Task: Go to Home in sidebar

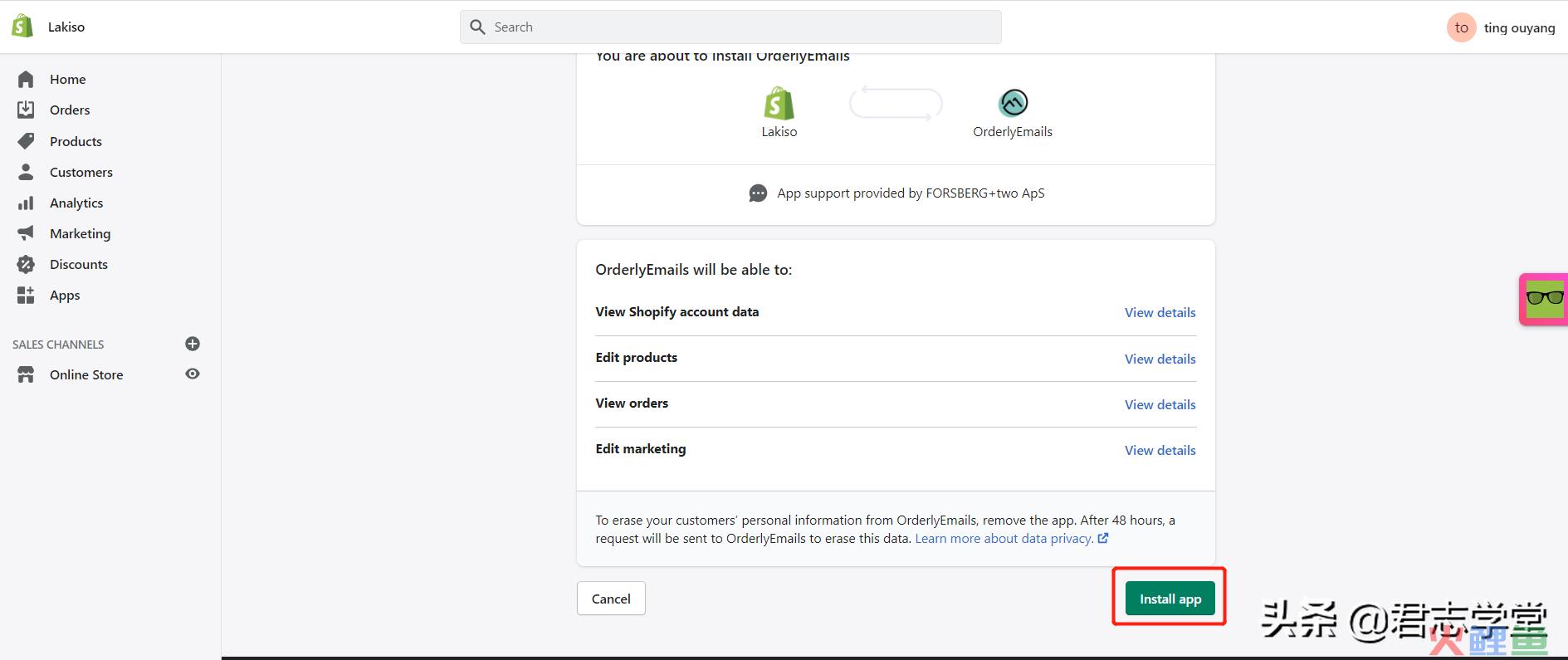Action: [x=68, y=79]
